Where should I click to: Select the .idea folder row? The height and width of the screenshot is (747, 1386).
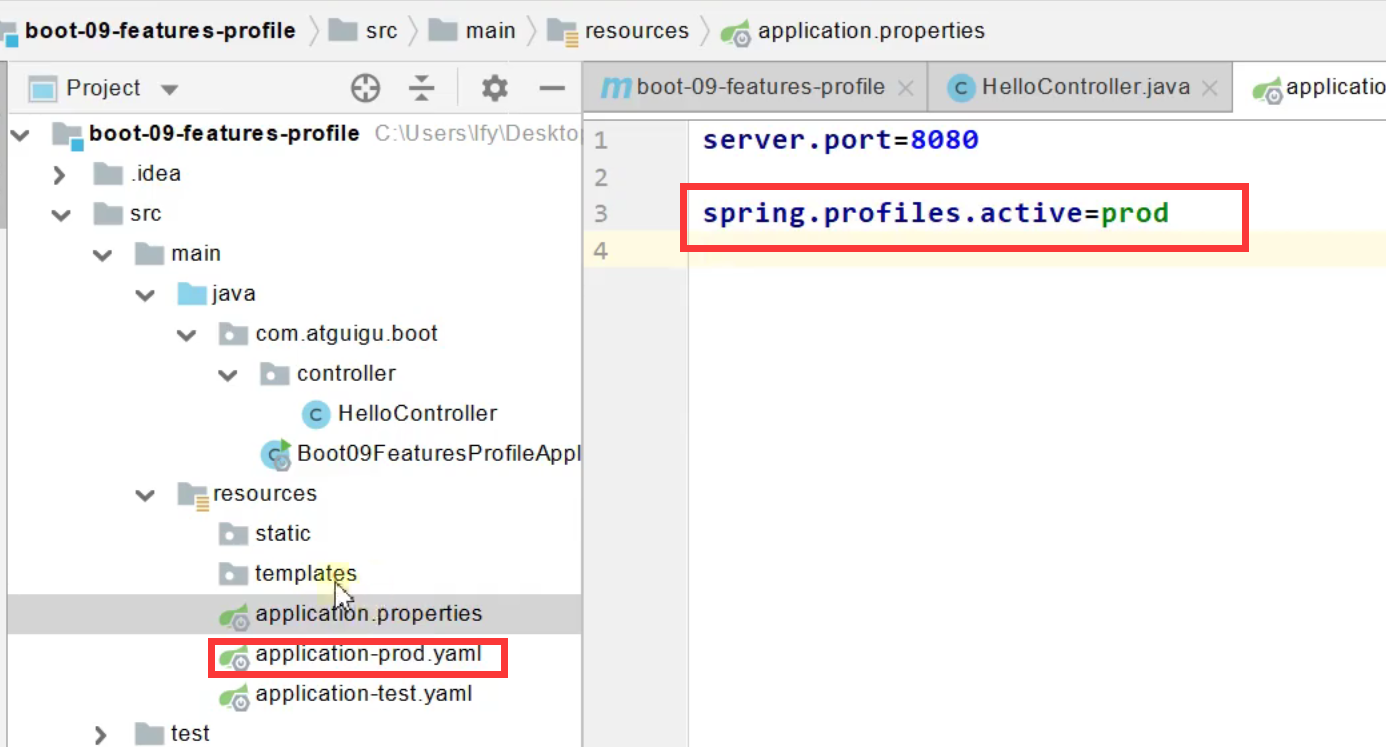click(x=294, y=174)
